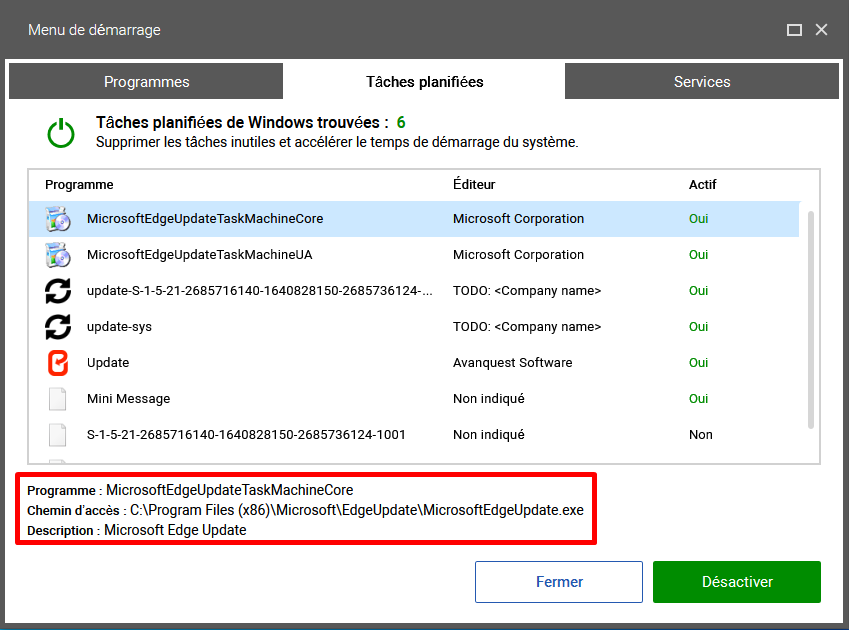Click the task list vertical scrollbar
Viewport: 849px width, 630px height.
pos(811,319)
